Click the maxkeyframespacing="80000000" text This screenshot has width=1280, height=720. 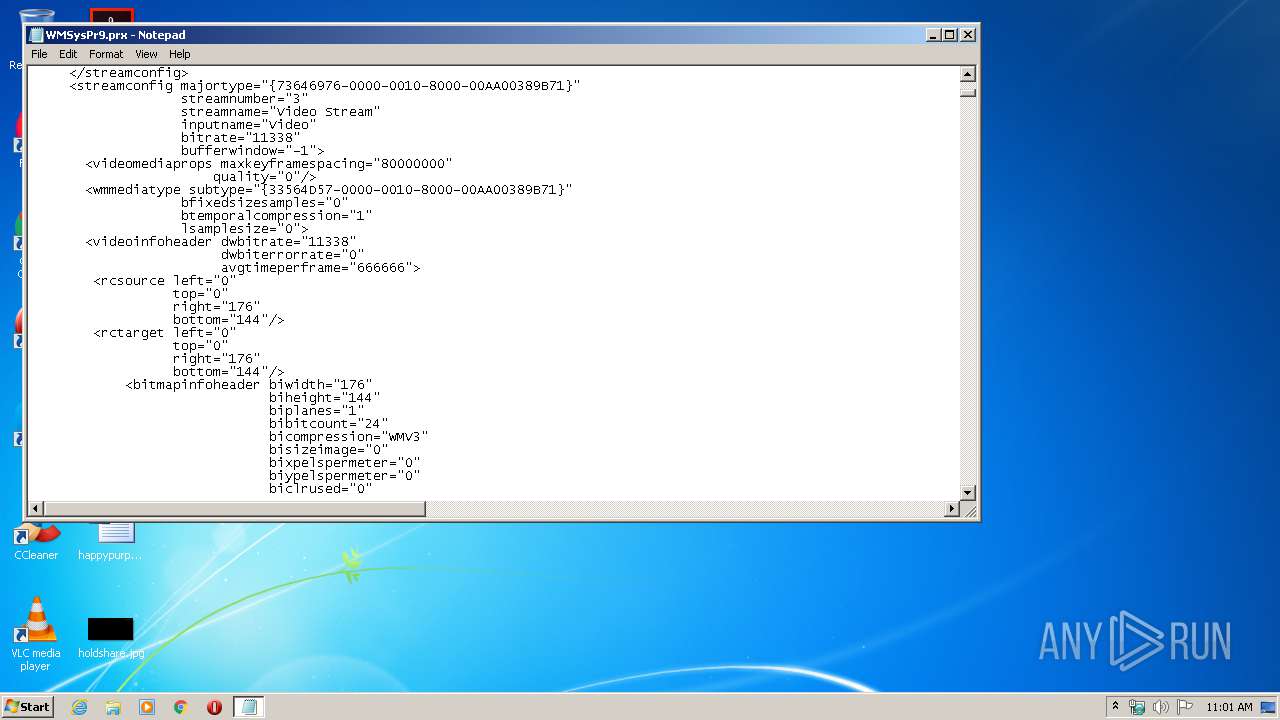tap(336, 164)
